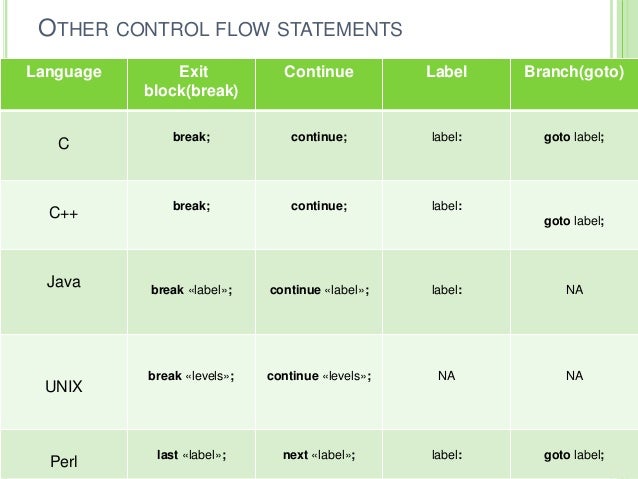Screen dimensions: 638x479
Task: Select the slide title Other Control Flow Statements
Action: pos(220,28)
